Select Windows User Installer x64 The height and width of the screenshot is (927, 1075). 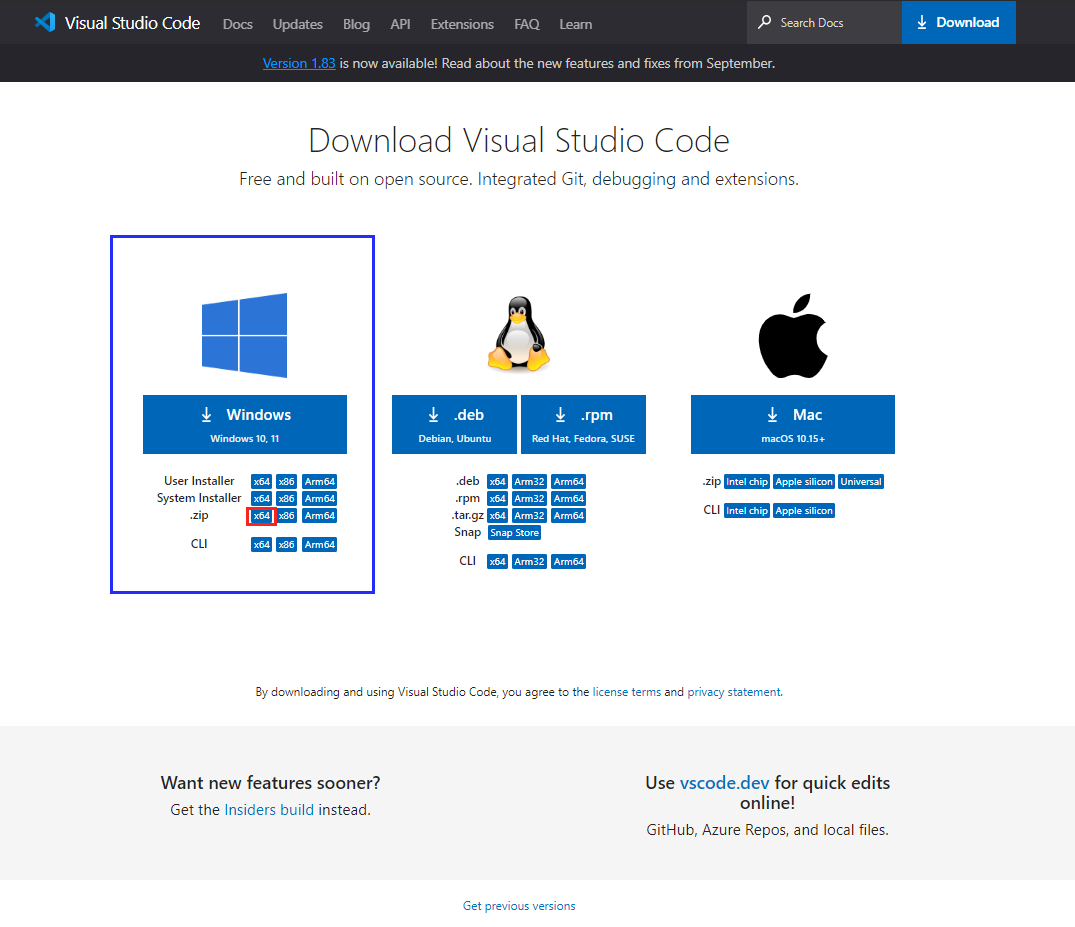point(261,481)
